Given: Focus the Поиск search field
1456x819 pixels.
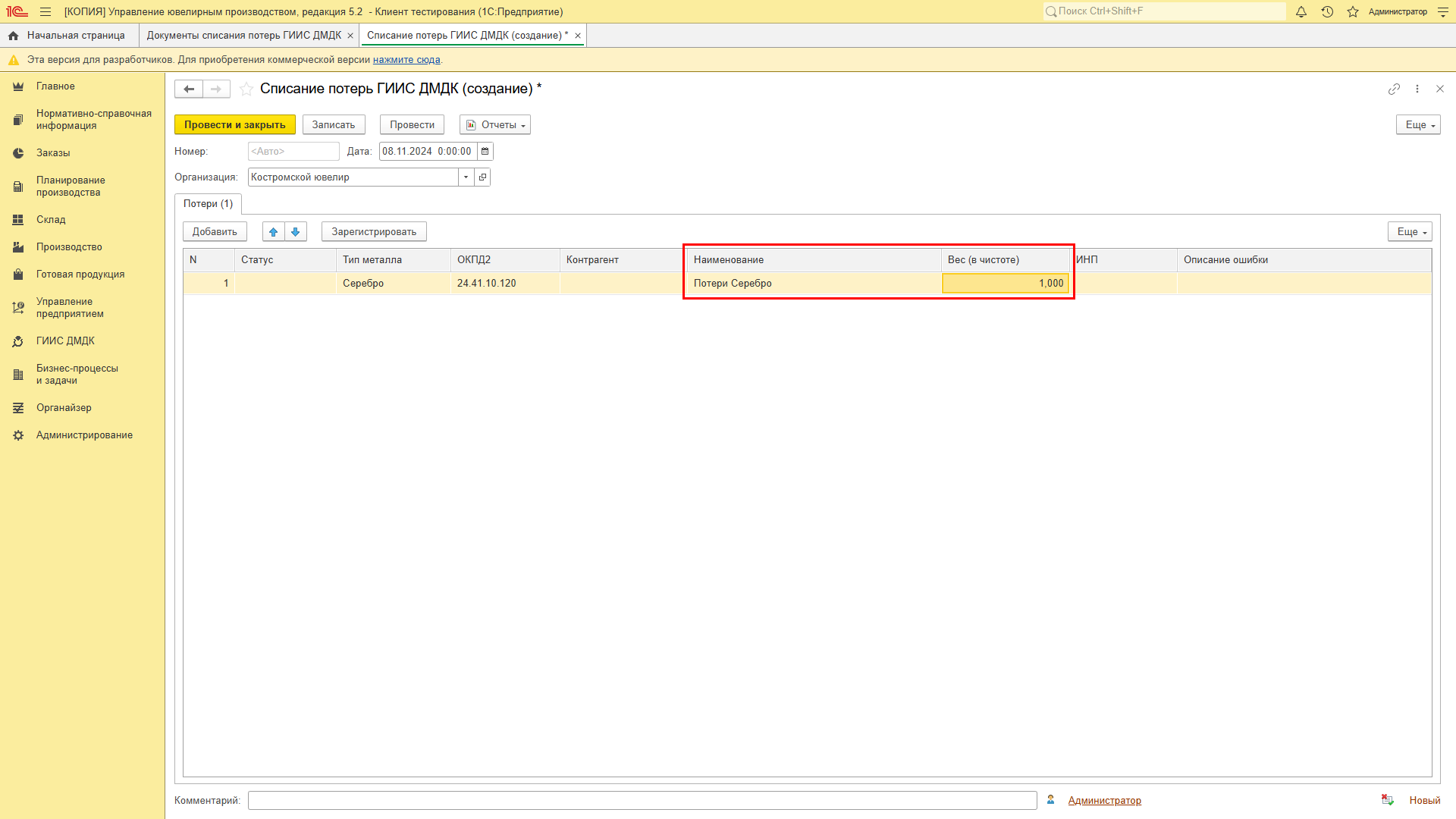Looking at the screenshot, I should tap(1164, 11).
